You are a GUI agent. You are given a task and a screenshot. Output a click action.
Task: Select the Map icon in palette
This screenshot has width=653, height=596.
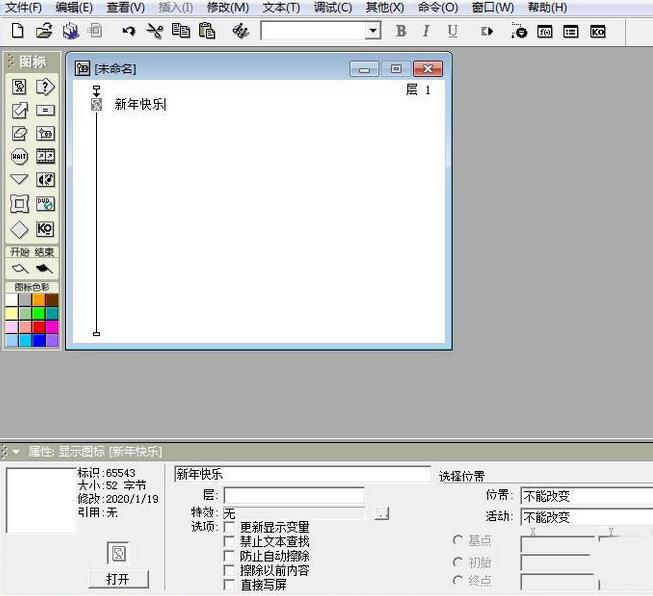[x=45, y=134]
